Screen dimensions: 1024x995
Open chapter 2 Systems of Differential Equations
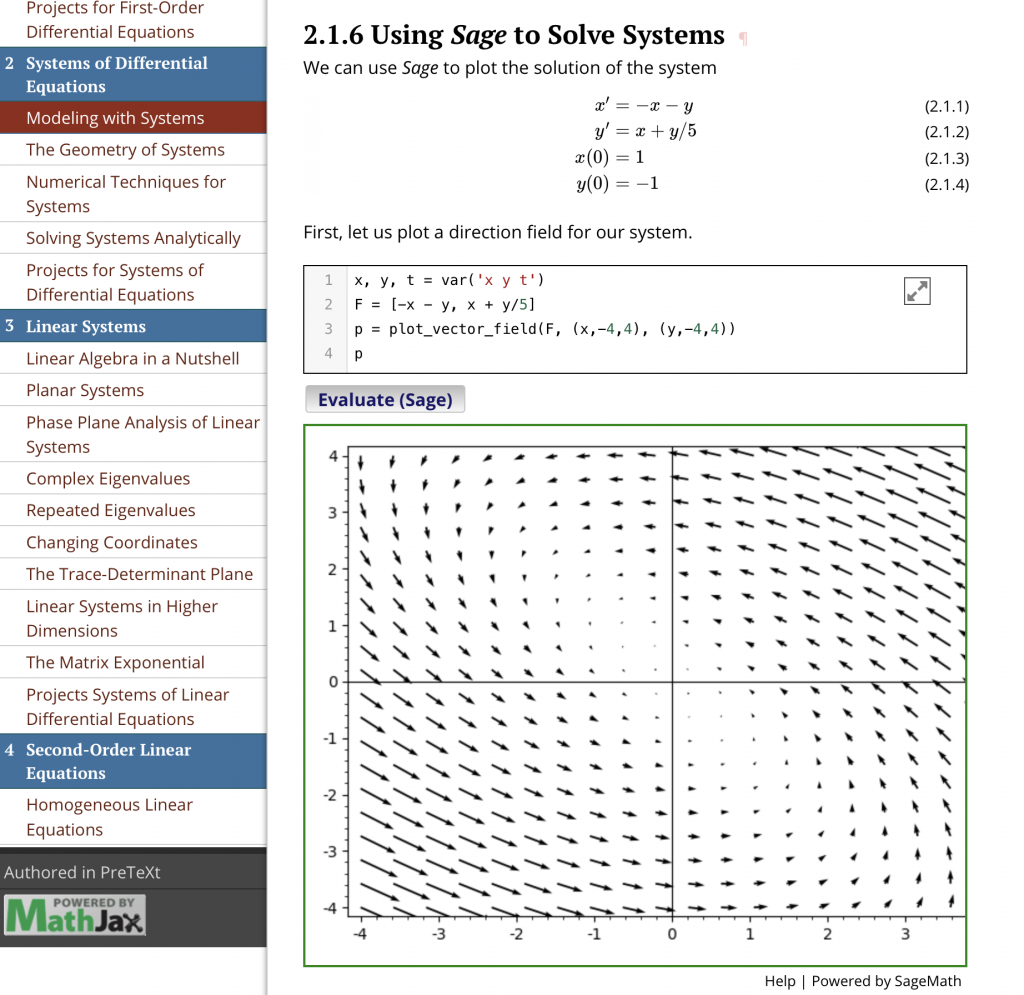click(133, 74)
